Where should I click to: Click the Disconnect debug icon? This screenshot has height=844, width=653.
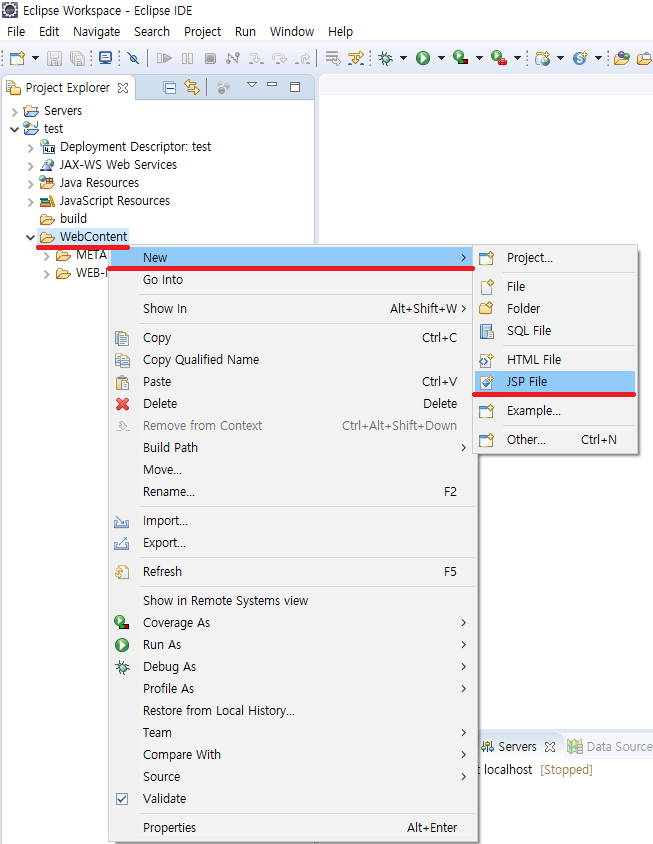click(x=233, y=58)
